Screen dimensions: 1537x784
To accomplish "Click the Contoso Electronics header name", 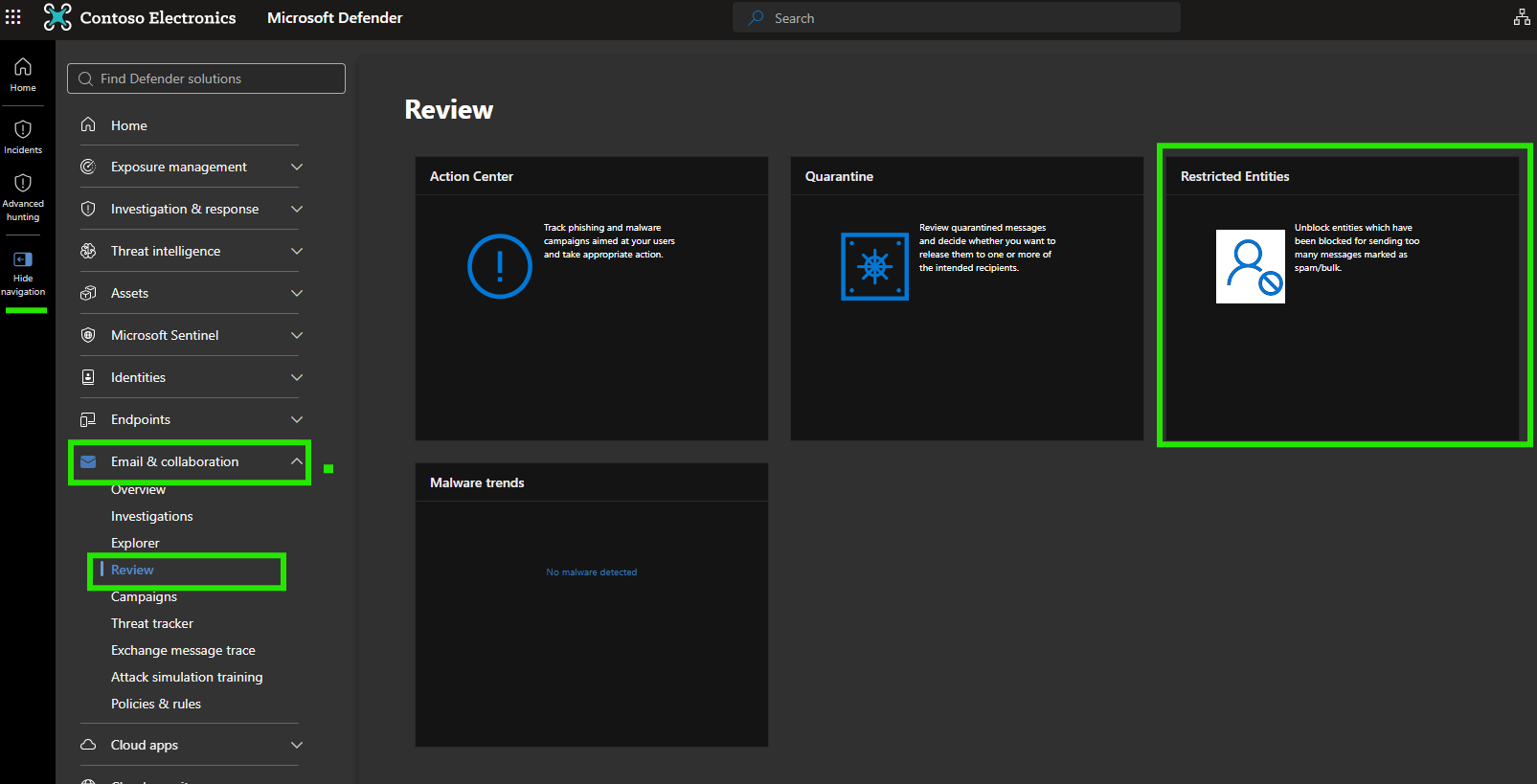I will pos(158,17).
